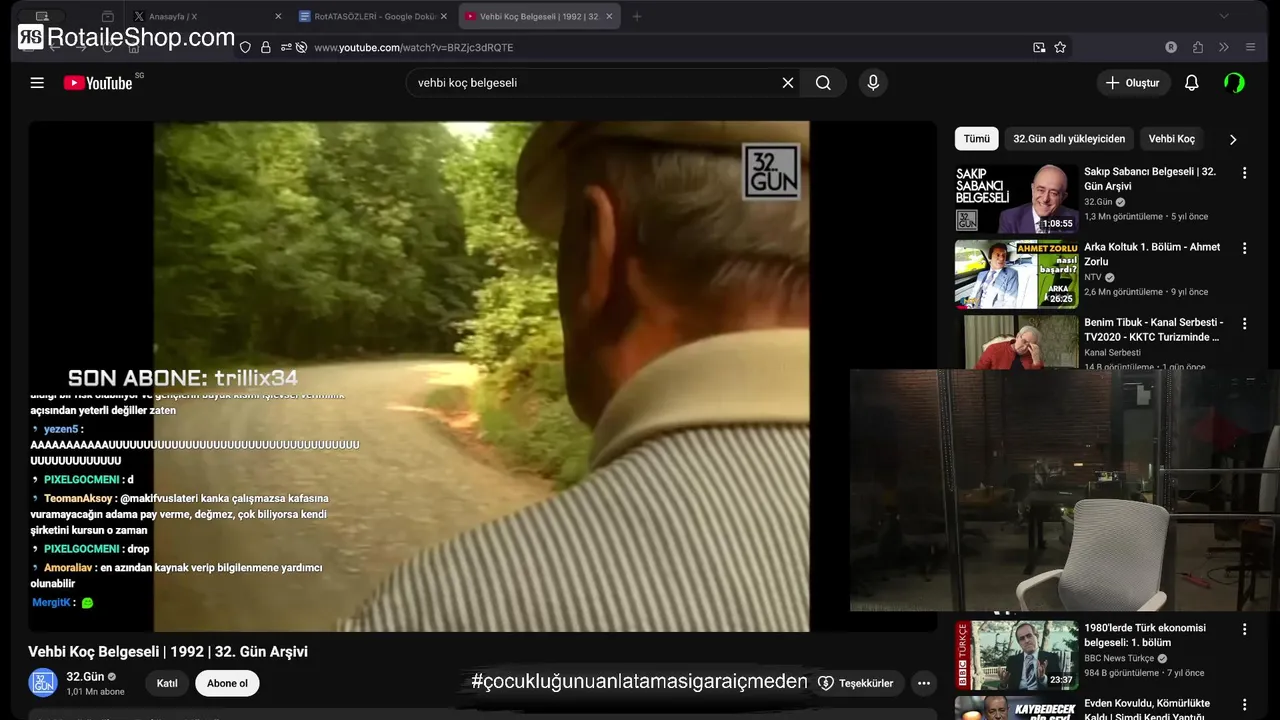Open Kanal Serbesti channel link
Viewport: 1280px width, 720px height.
(x=1112, y=352)
